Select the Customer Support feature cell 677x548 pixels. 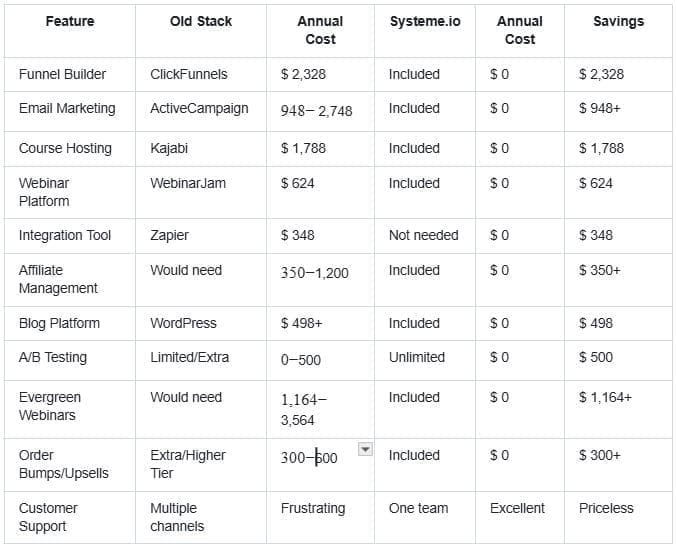(x=49, y=517)
